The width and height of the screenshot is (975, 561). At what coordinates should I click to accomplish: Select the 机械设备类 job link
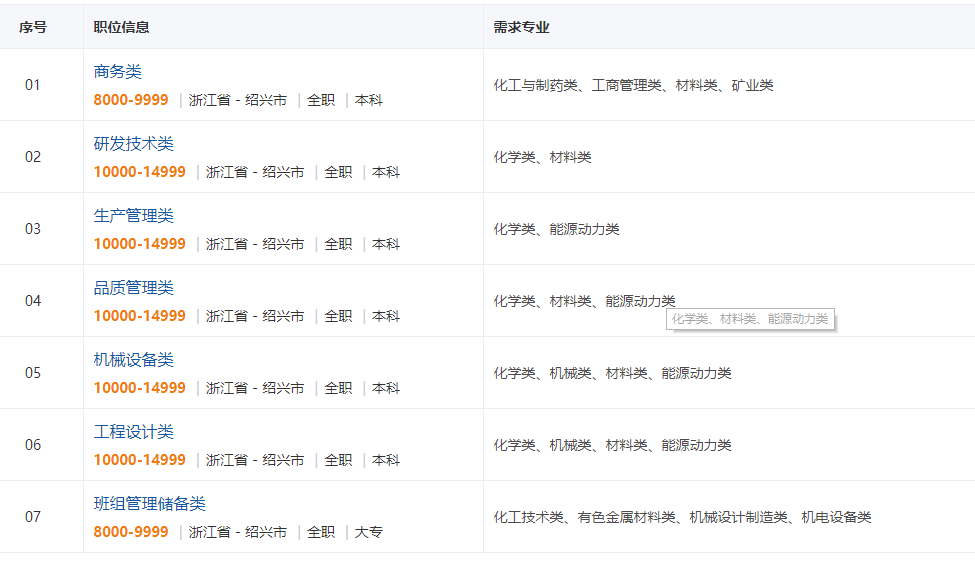click(x=134, y=360)
